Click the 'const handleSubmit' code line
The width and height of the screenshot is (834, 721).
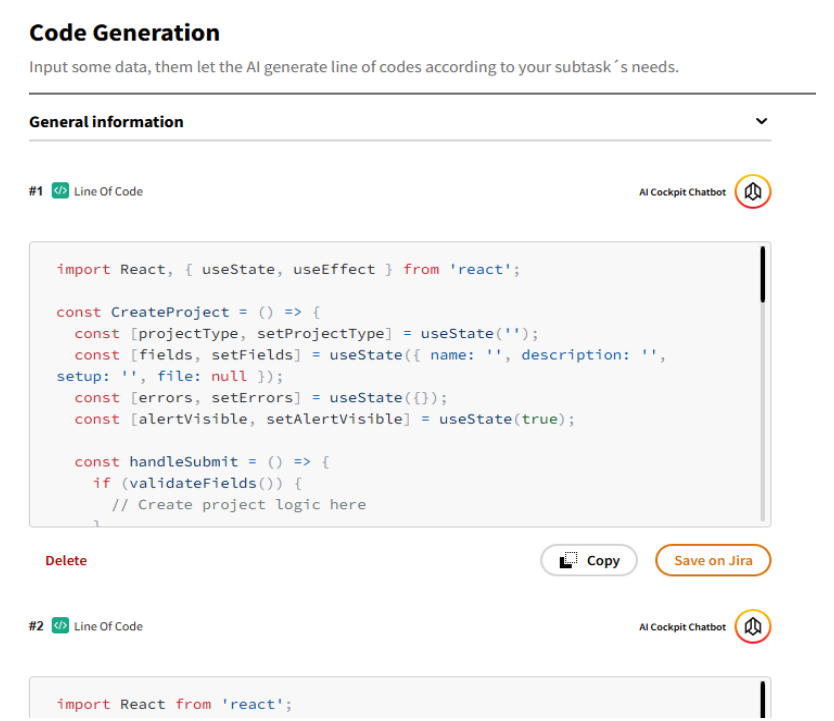(202, 462)
